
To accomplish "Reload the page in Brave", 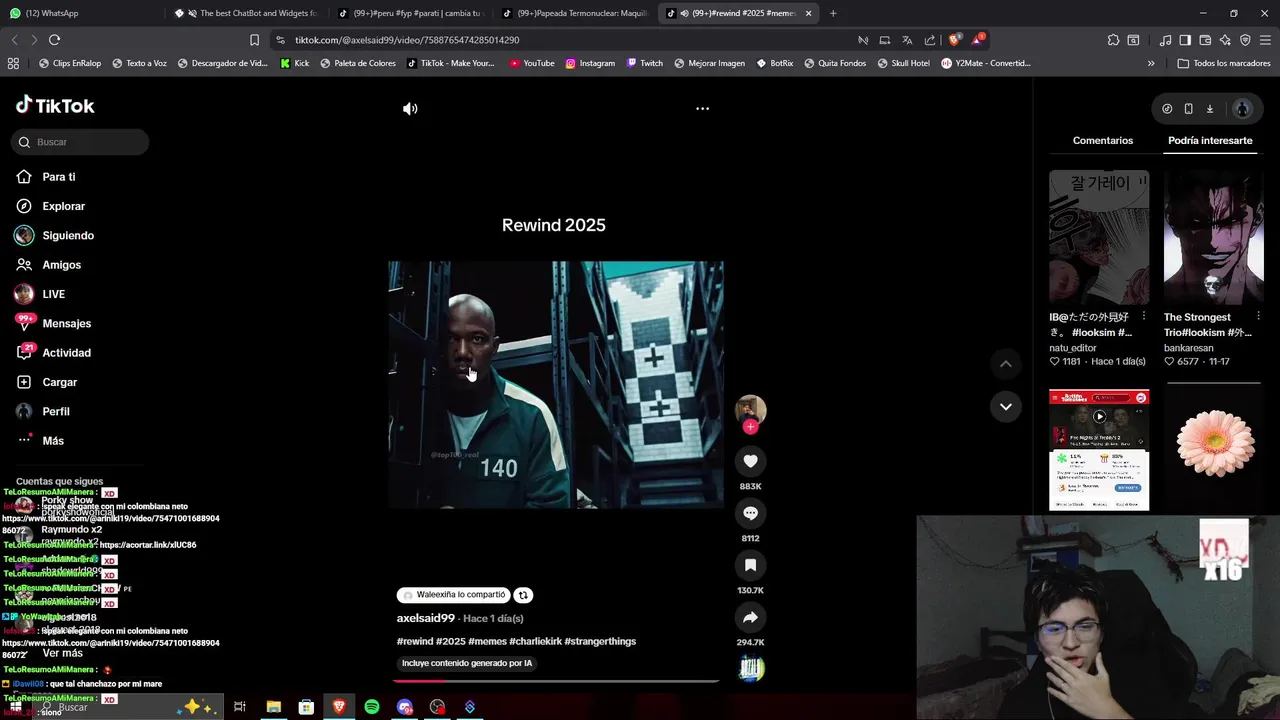I will pyautogui.click(x=54, y=40).
